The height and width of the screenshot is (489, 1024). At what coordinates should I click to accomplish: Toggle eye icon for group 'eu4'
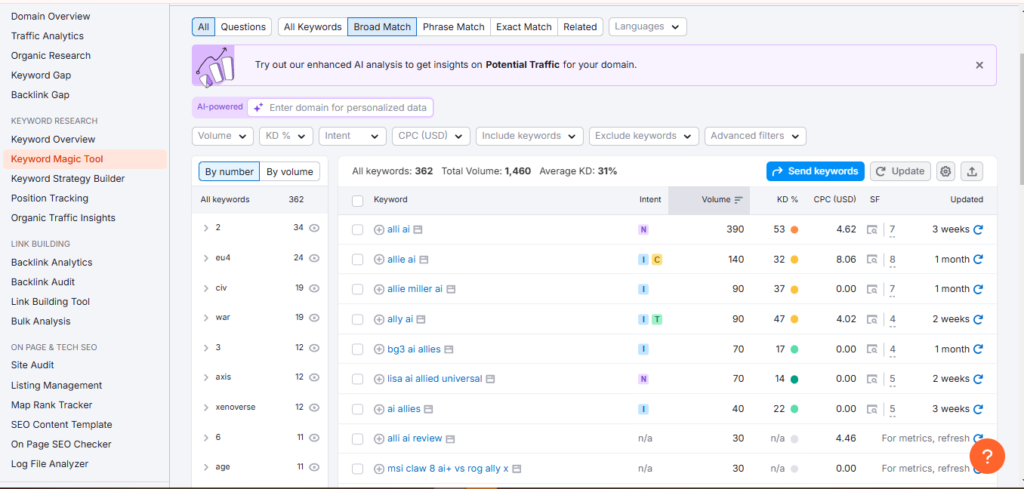coord(314,258)
